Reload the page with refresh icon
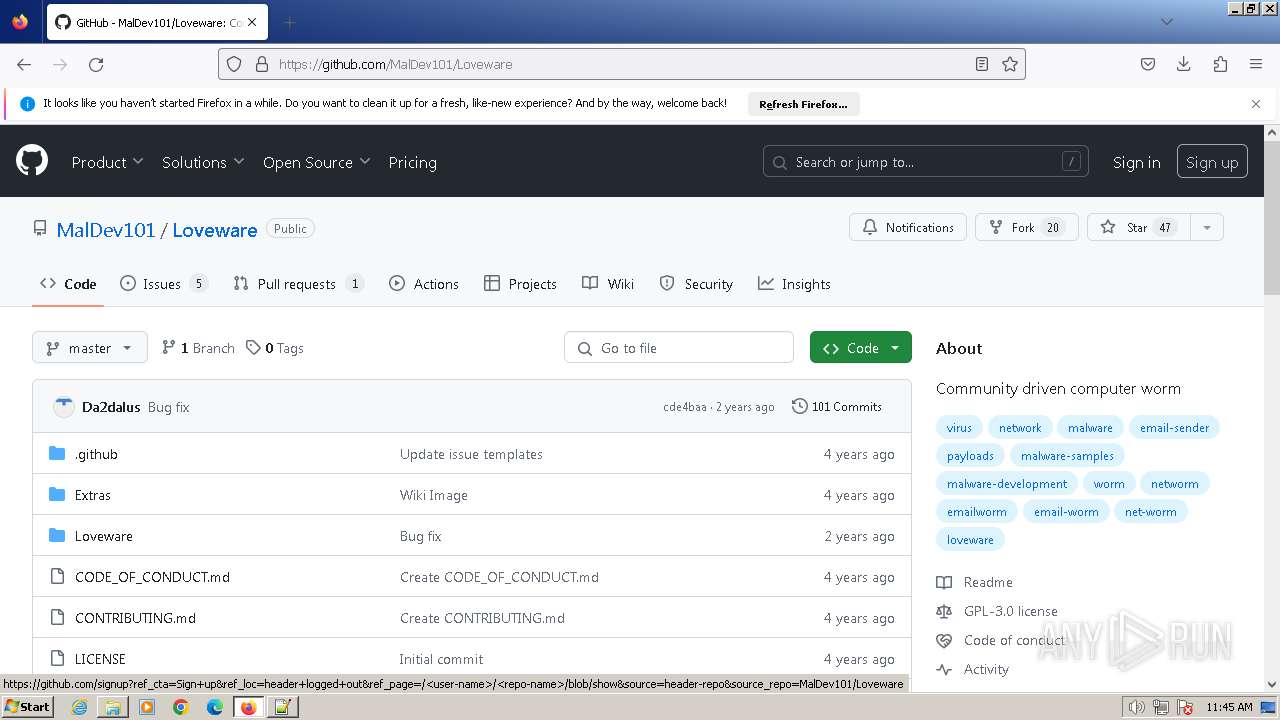 96,64
